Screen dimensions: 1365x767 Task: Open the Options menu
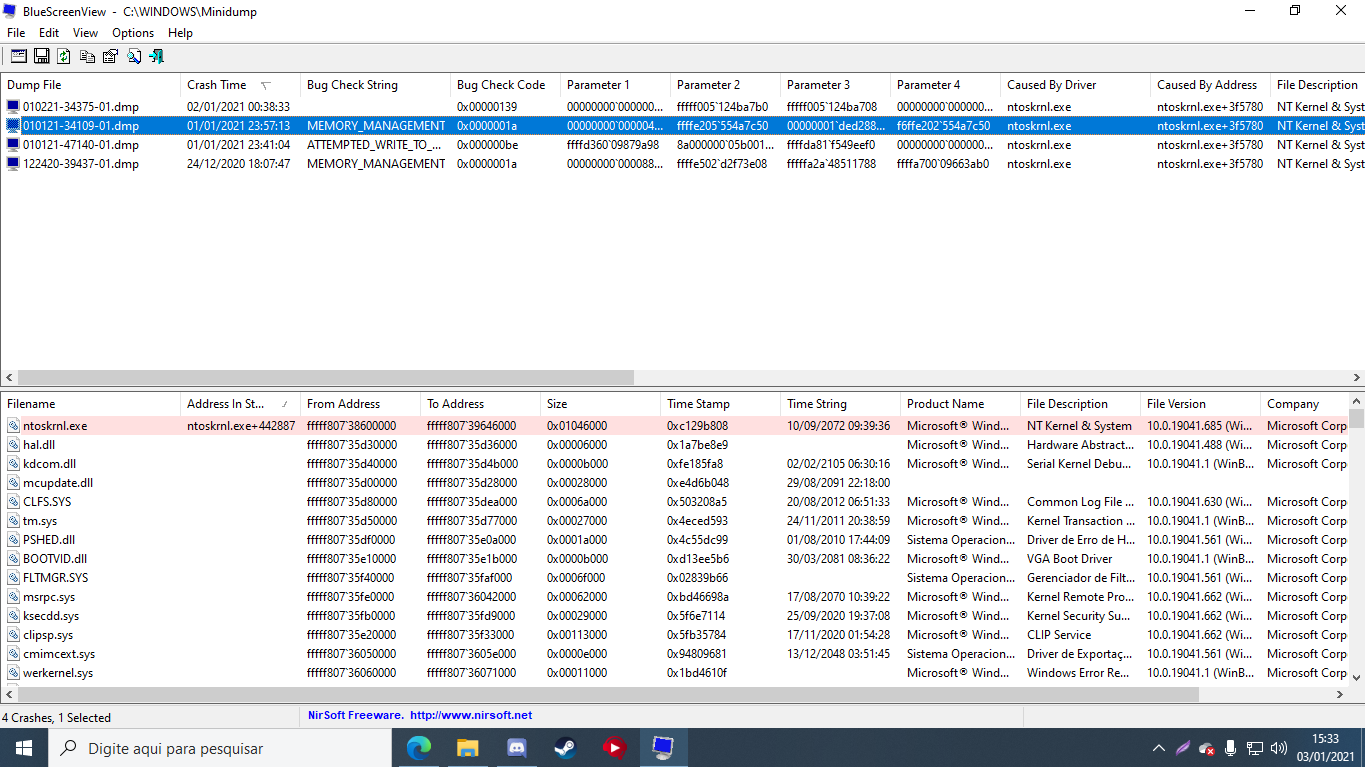point(133,33)
